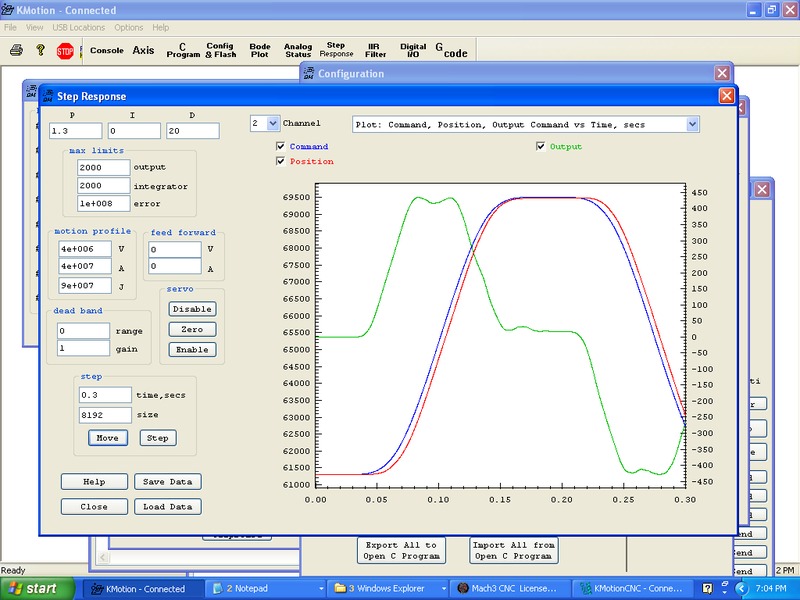Uncheck the Command plot checkbox
Screen dimensions: 800x600
281,146
